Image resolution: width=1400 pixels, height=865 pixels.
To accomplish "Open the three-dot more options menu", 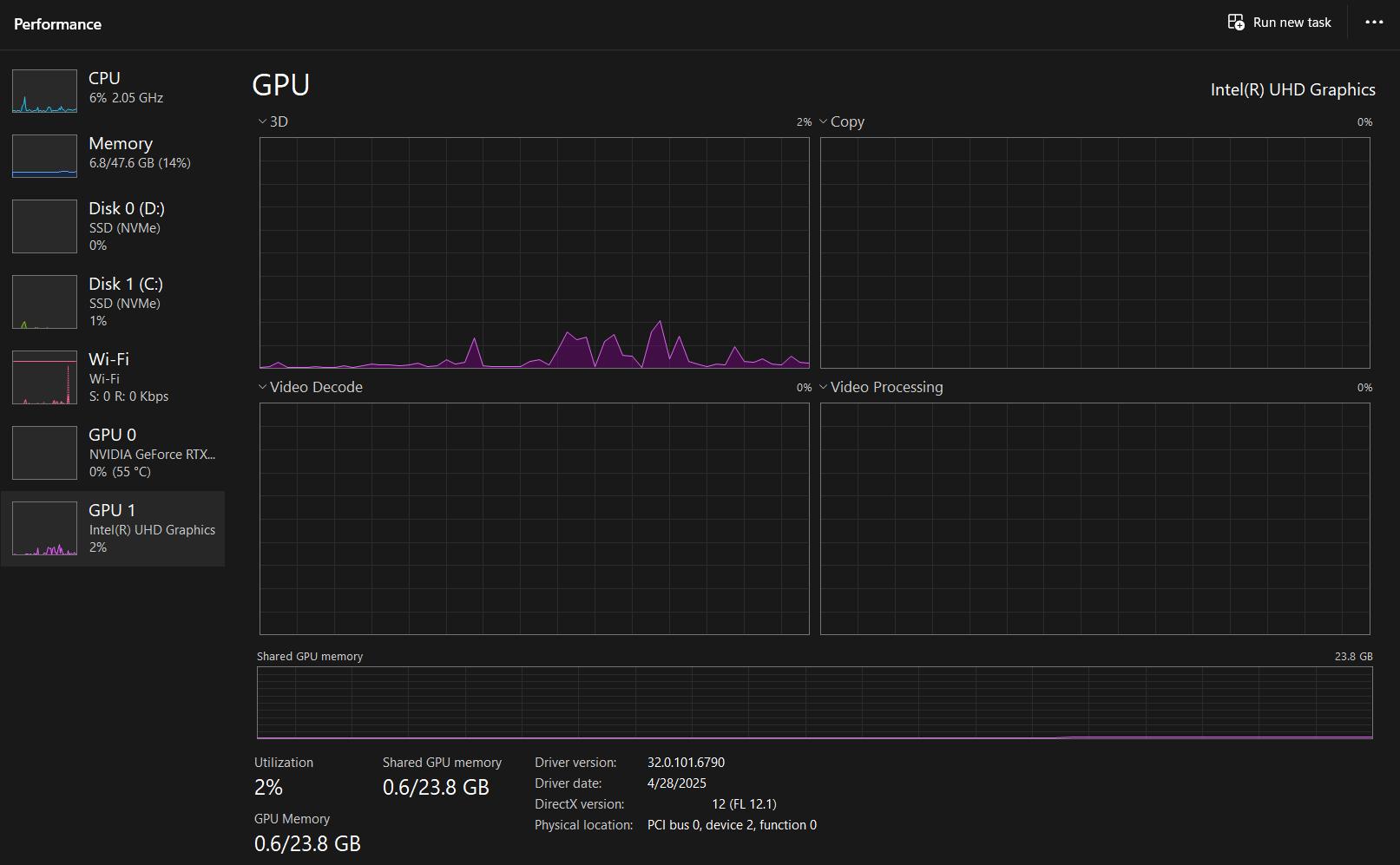I will point(1374,23).
